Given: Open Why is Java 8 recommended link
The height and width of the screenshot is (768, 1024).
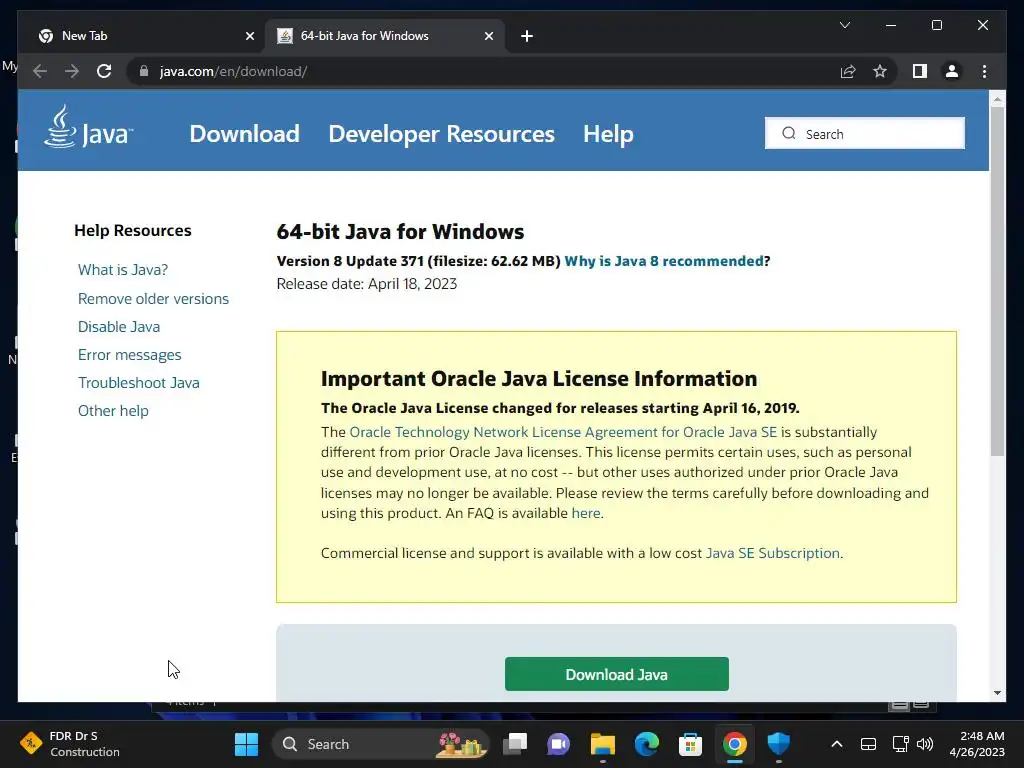Looking at the screenshot, I should pyautogui.click(x=664, y=261).
